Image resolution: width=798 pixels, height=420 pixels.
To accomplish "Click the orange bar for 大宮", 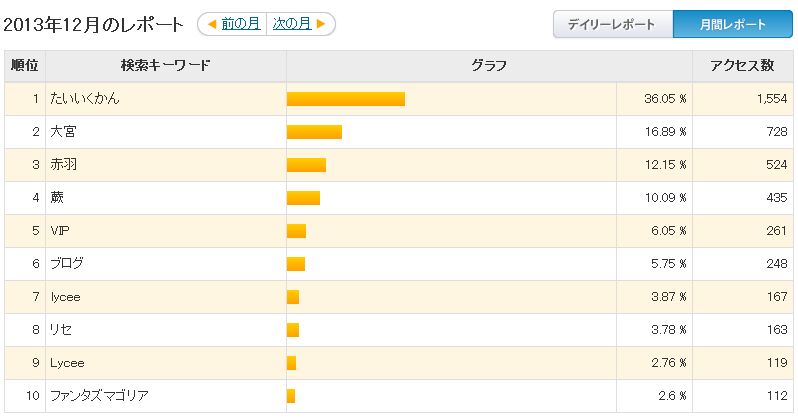I will (x=315, y=132).
